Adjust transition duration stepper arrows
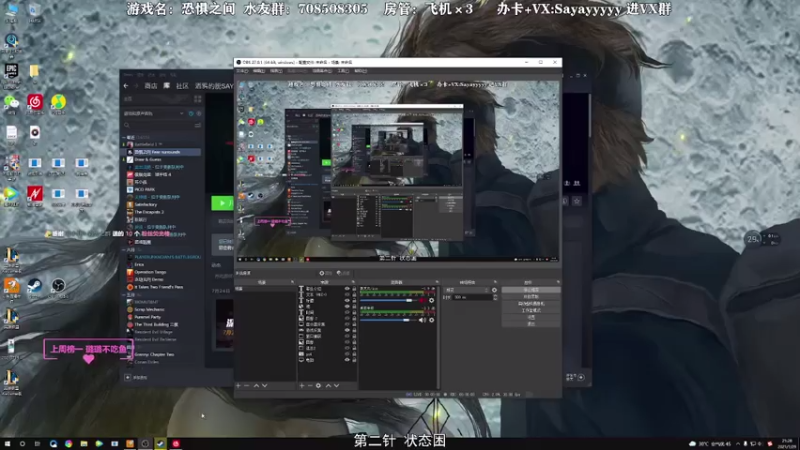800x450 pixels. [495, 297]
